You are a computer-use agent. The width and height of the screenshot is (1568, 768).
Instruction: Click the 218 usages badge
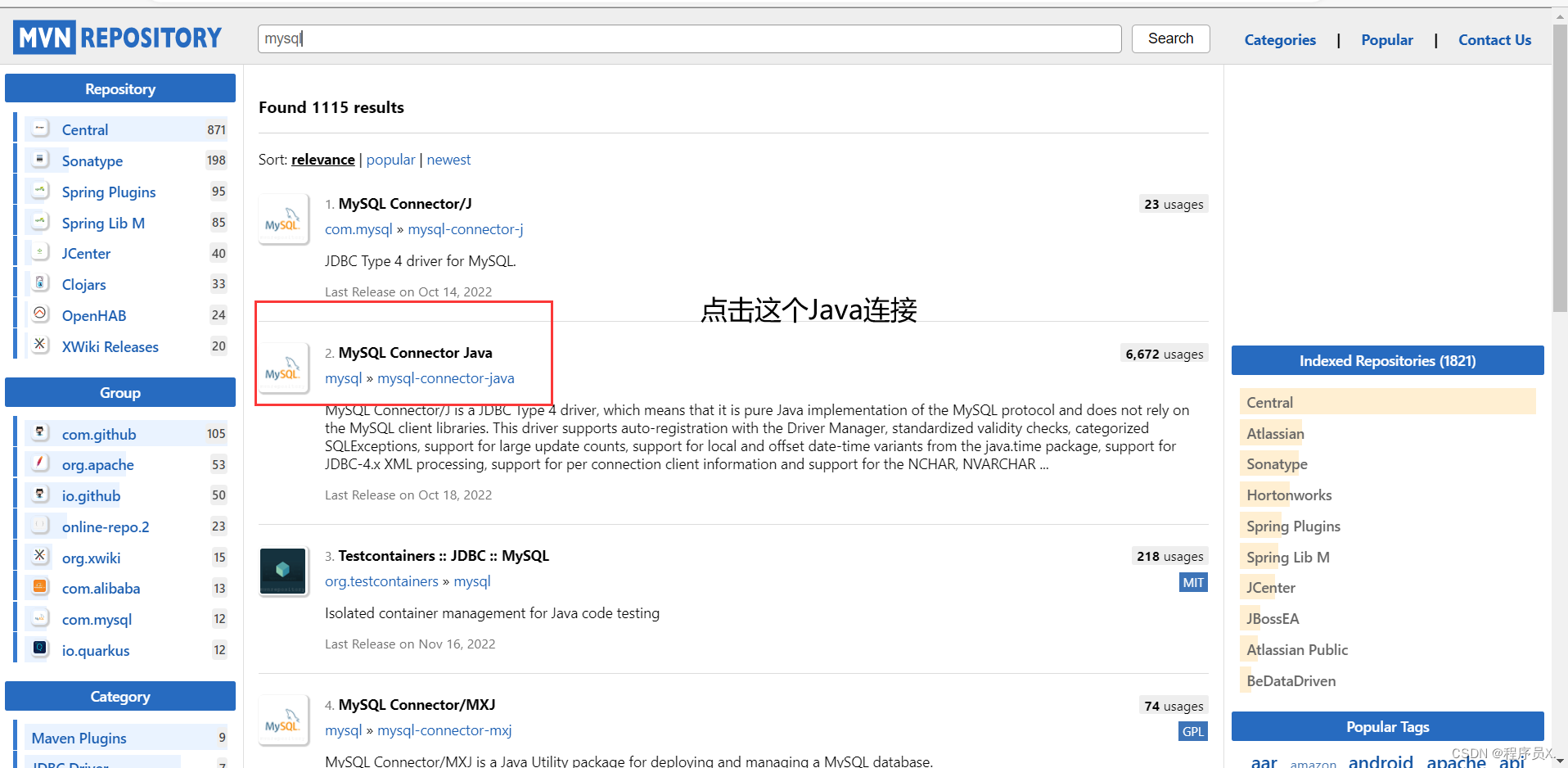pos(1169,556)
